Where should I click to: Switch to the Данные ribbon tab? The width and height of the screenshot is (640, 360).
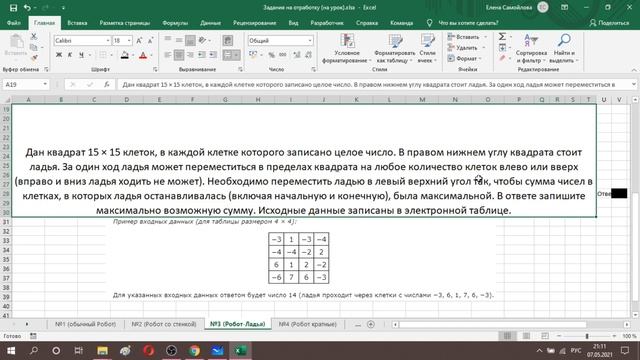click(x=210, y=23)
